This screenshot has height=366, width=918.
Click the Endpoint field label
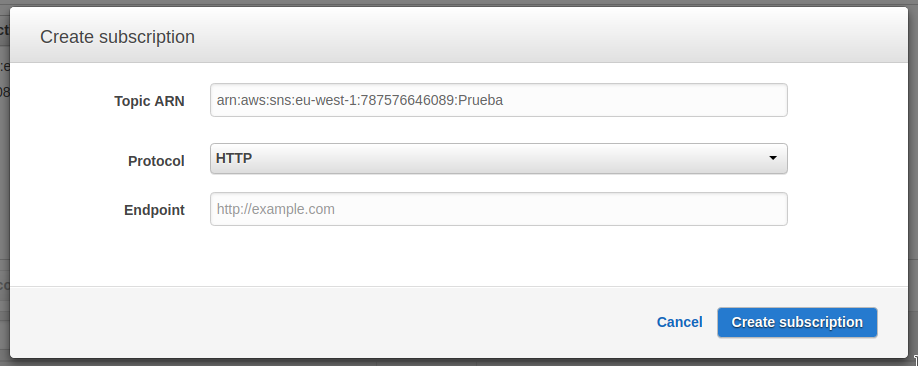click(154, 210)
